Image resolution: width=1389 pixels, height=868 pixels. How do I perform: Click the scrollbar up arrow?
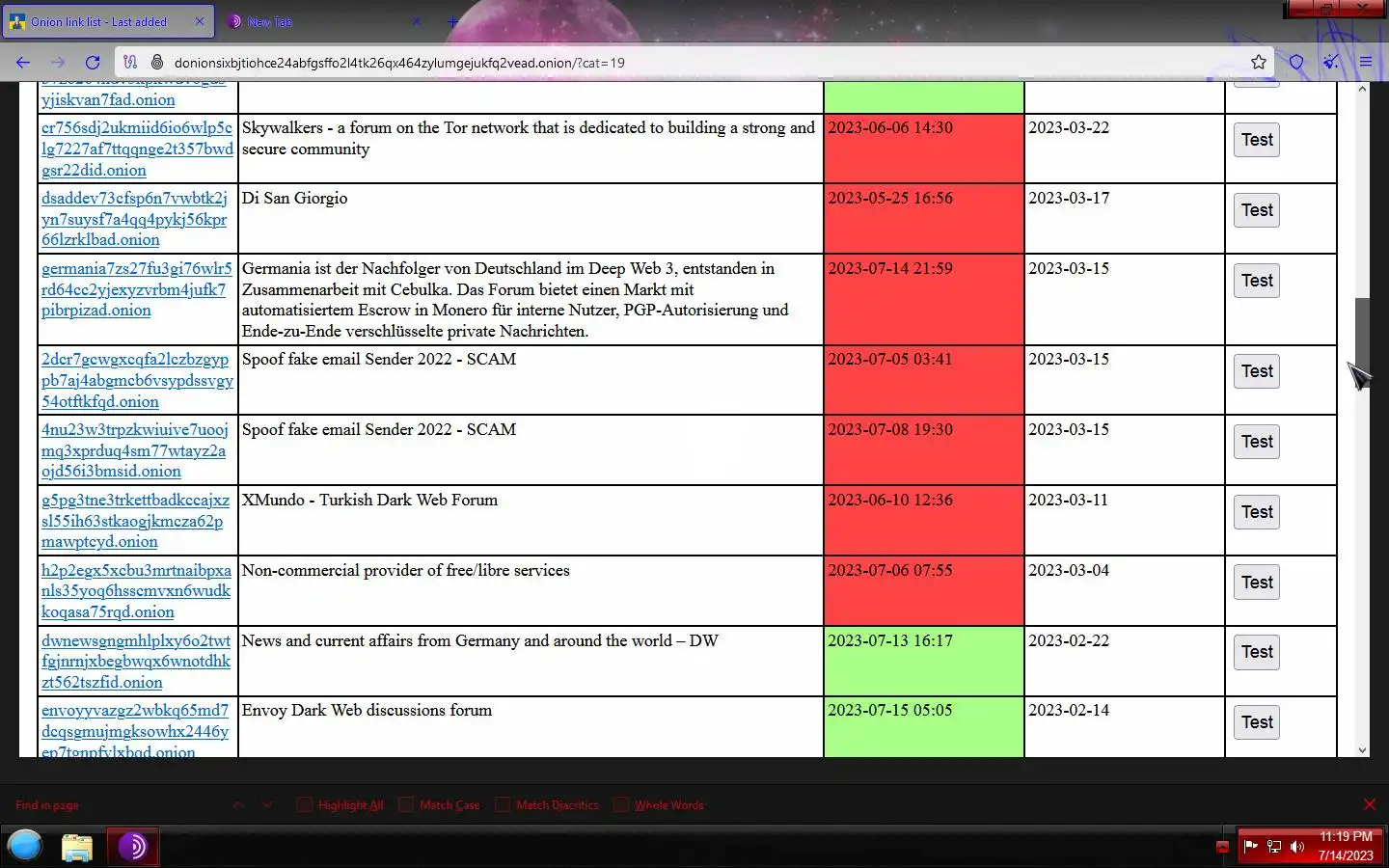(1362, 89)
